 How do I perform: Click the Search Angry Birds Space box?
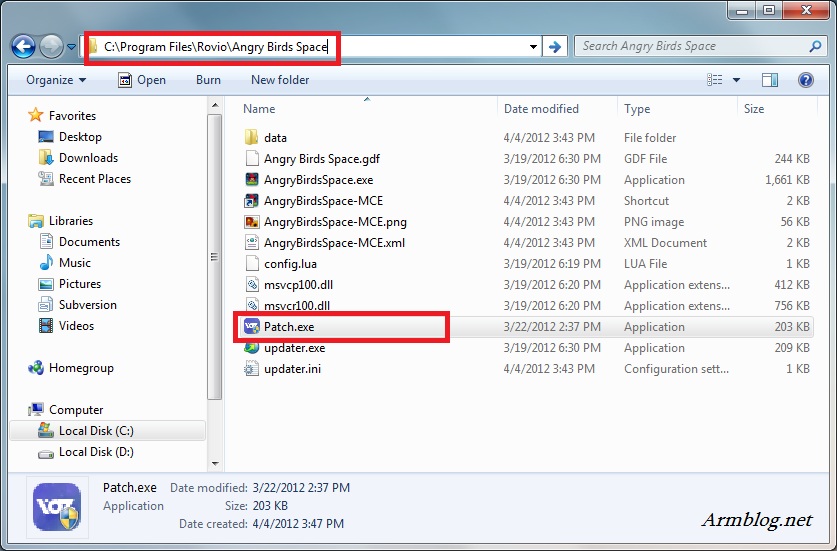699,46
